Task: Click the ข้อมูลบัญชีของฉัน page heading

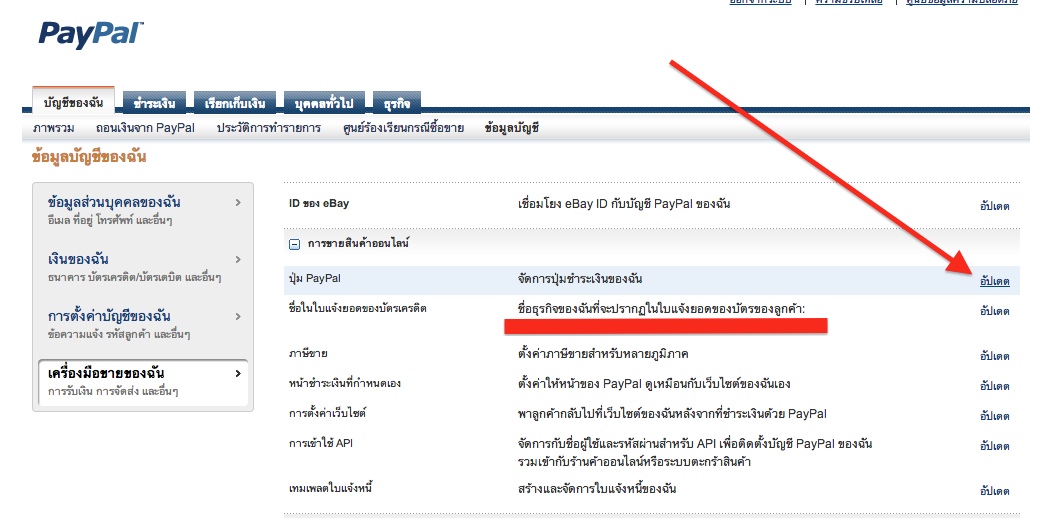Action: (89, 158)
